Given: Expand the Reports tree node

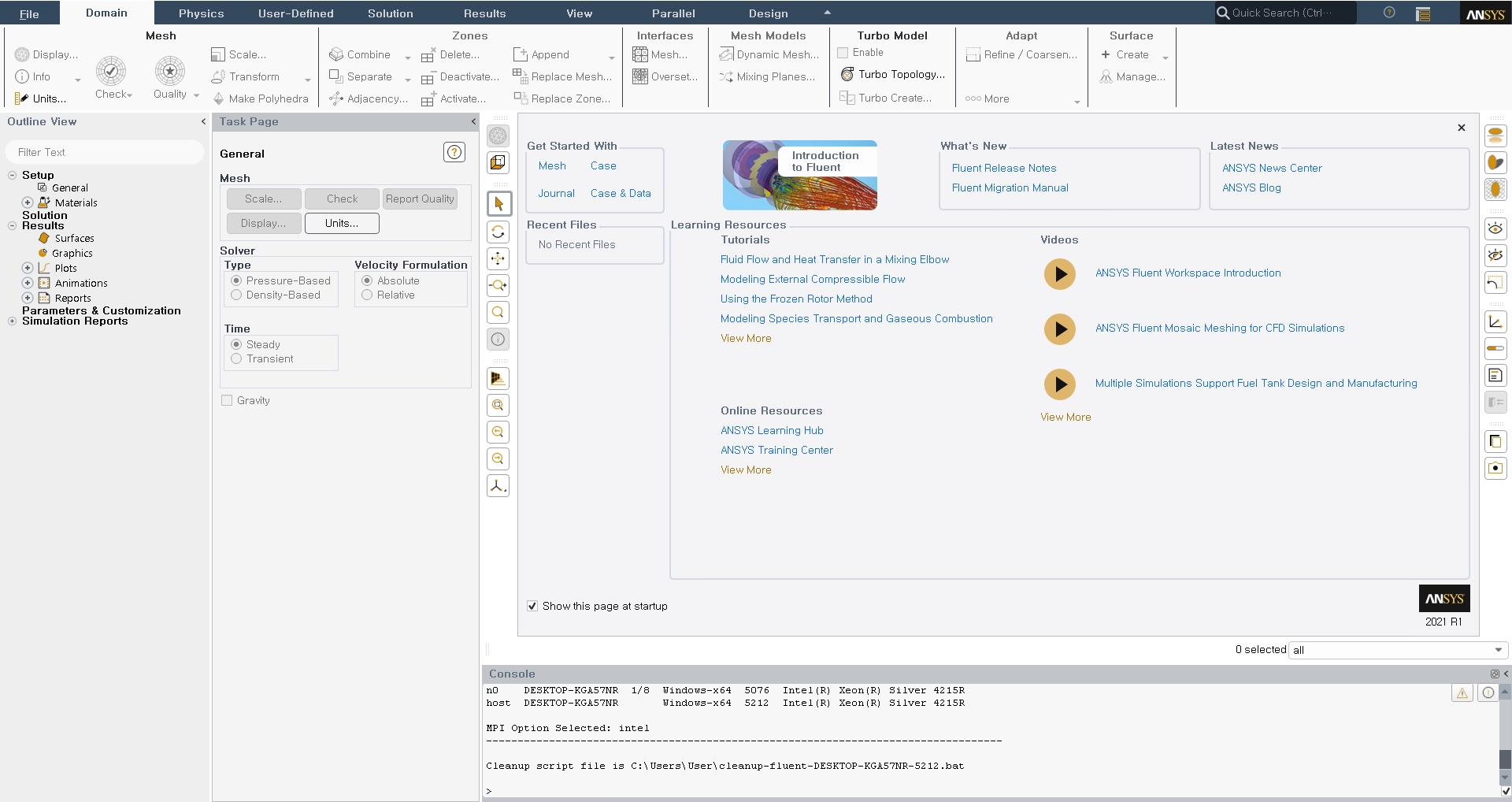Looking at the screenshot, I should [28, 298].
